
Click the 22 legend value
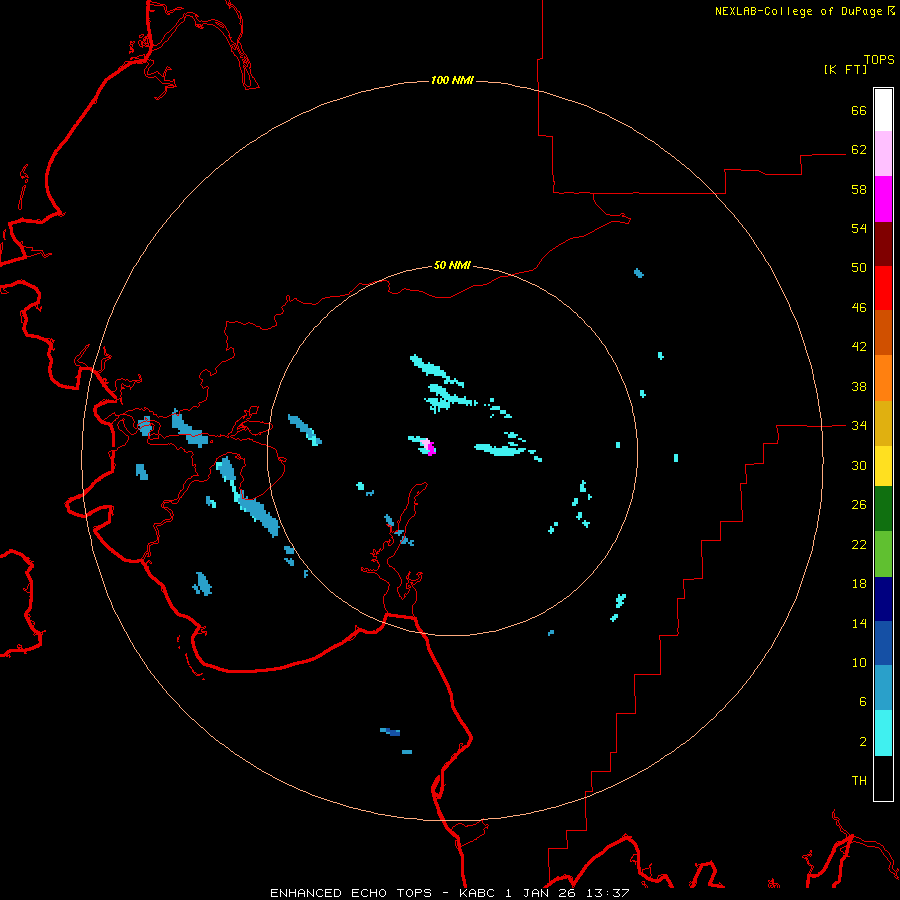859,544
